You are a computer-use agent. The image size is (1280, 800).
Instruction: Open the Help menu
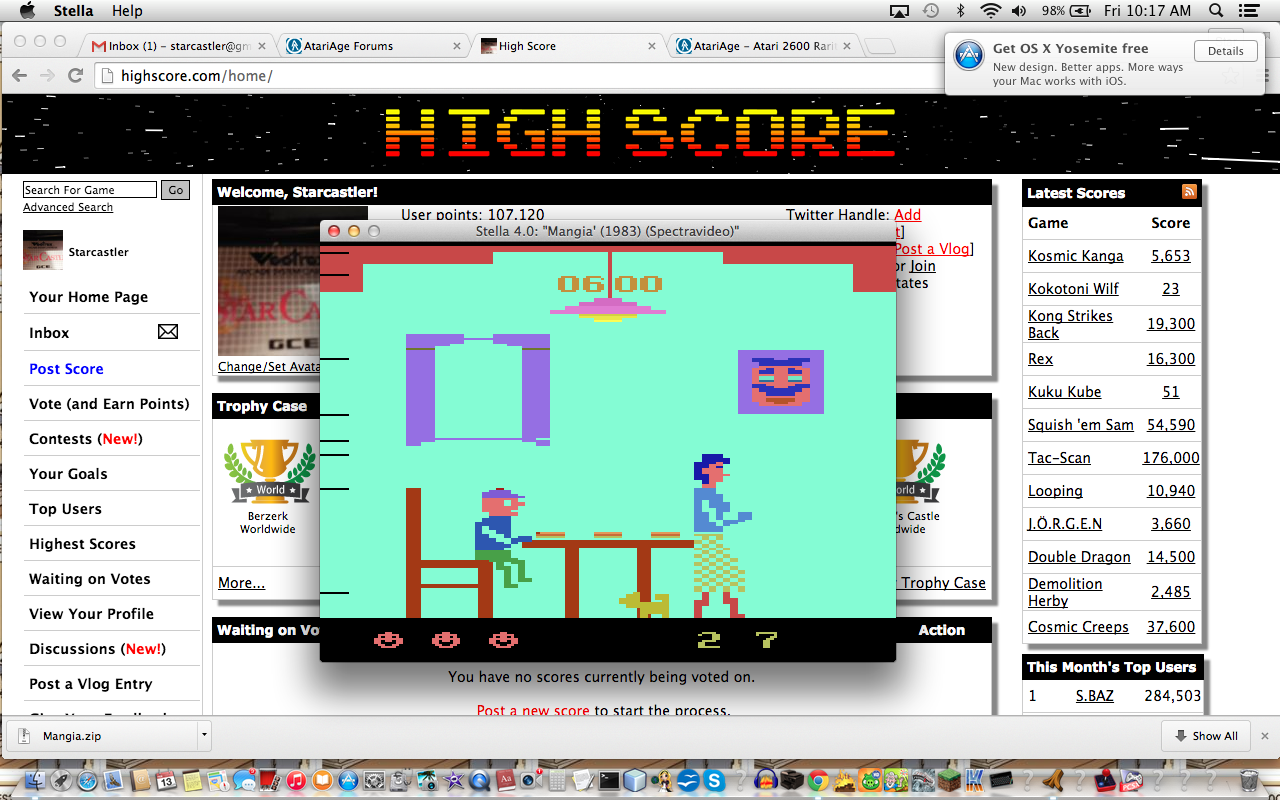tap(127, 11)
